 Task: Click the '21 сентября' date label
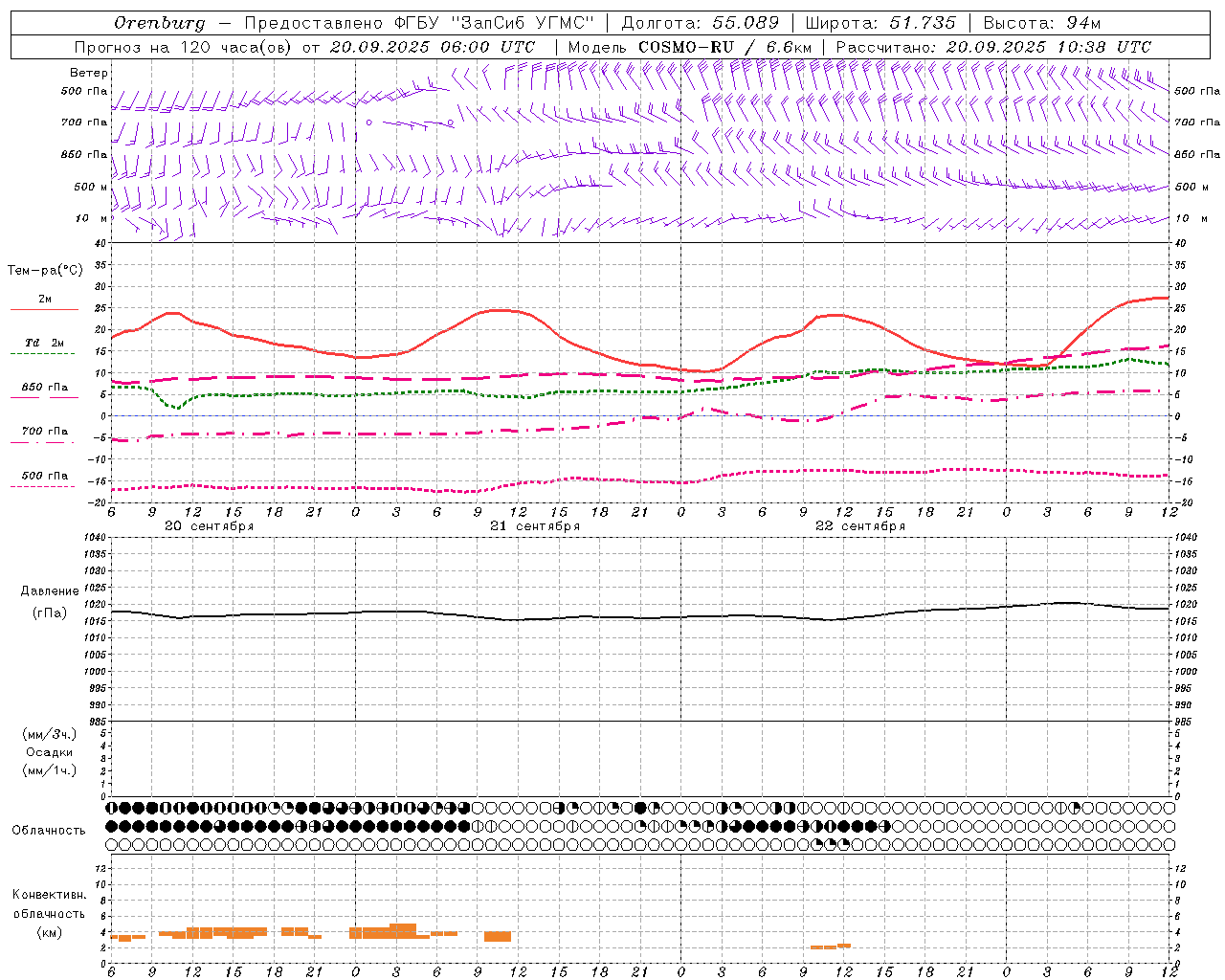[x=535, y=526]
